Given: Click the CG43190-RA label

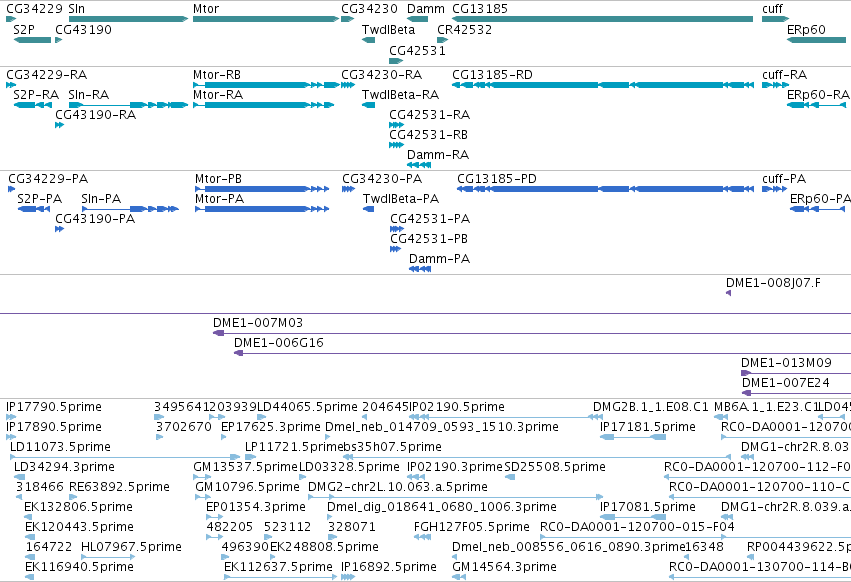Looking at the screenshot, I should pyautogui.click(x=96, y=115).
